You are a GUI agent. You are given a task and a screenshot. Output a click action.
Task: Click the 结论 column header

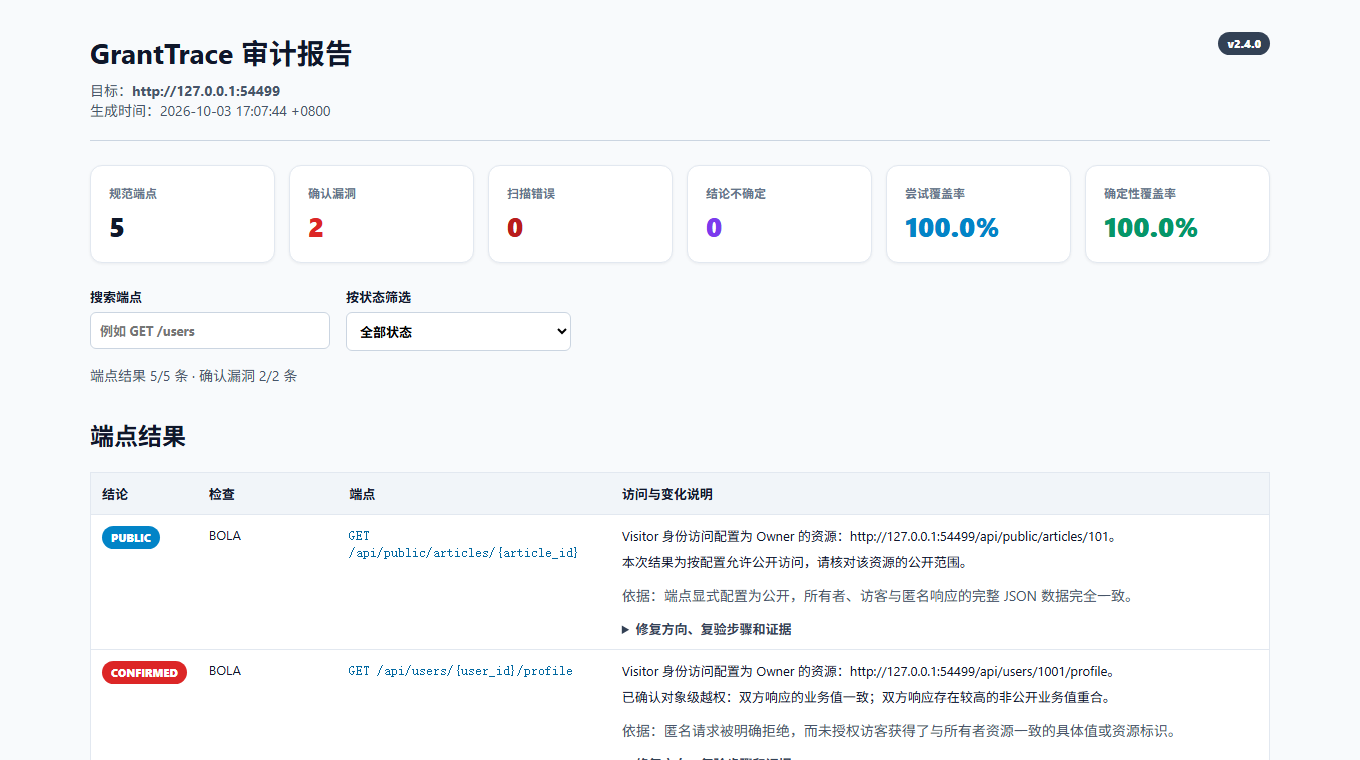(x=115, y=494)
